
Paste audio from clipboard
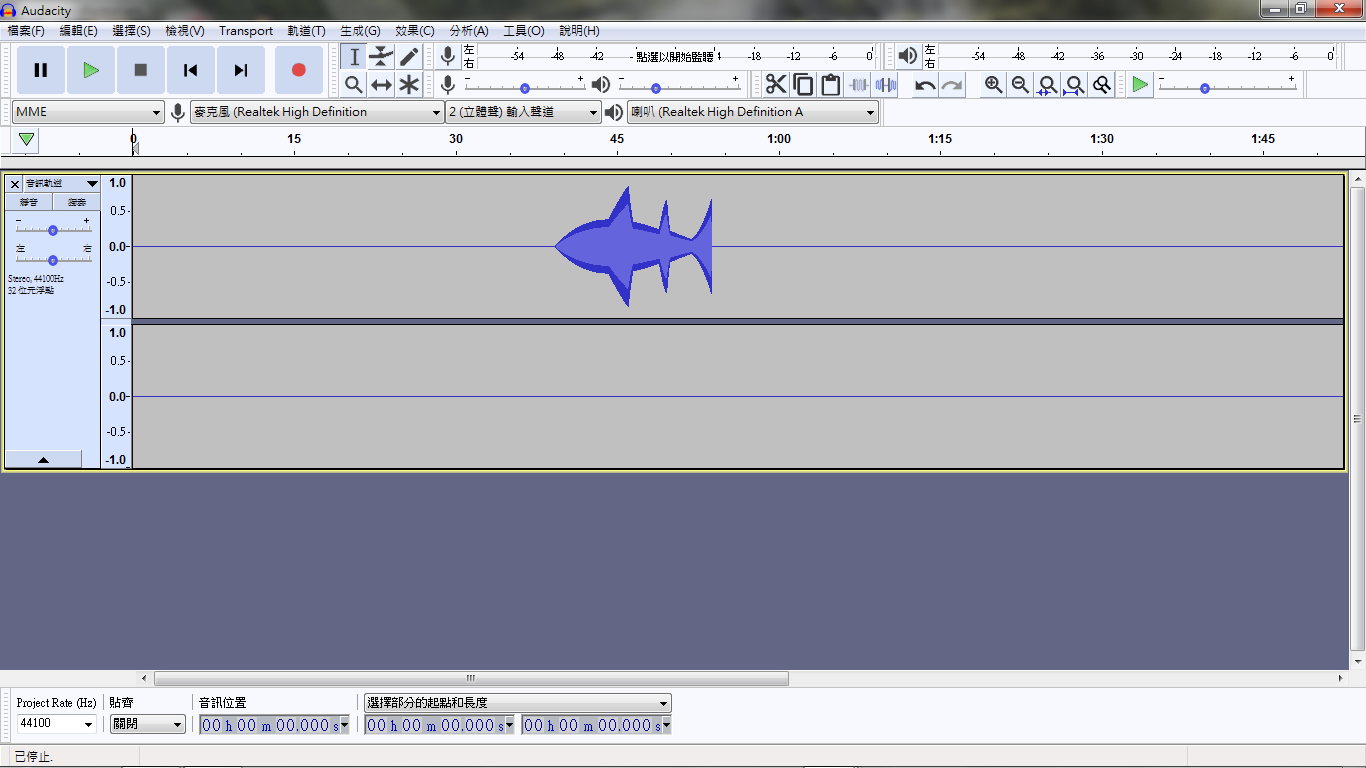(830, 85)
